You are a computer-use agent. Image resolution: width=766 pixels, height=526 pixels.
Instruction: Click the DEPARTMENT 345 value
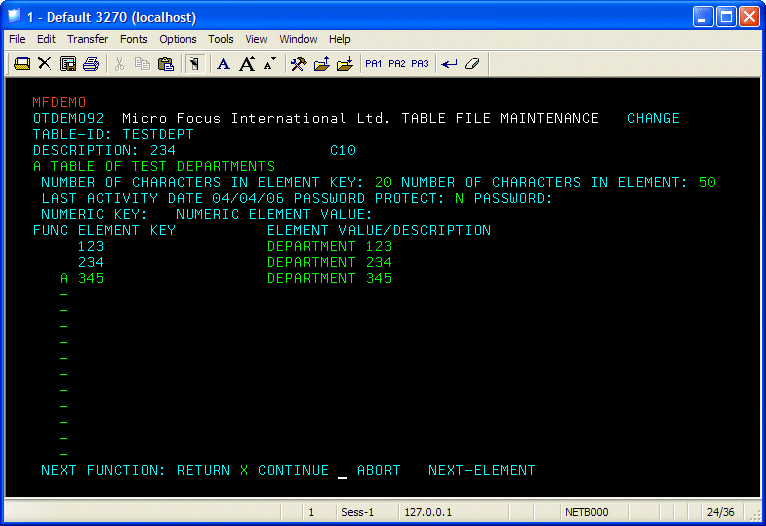tap(329, 278)
